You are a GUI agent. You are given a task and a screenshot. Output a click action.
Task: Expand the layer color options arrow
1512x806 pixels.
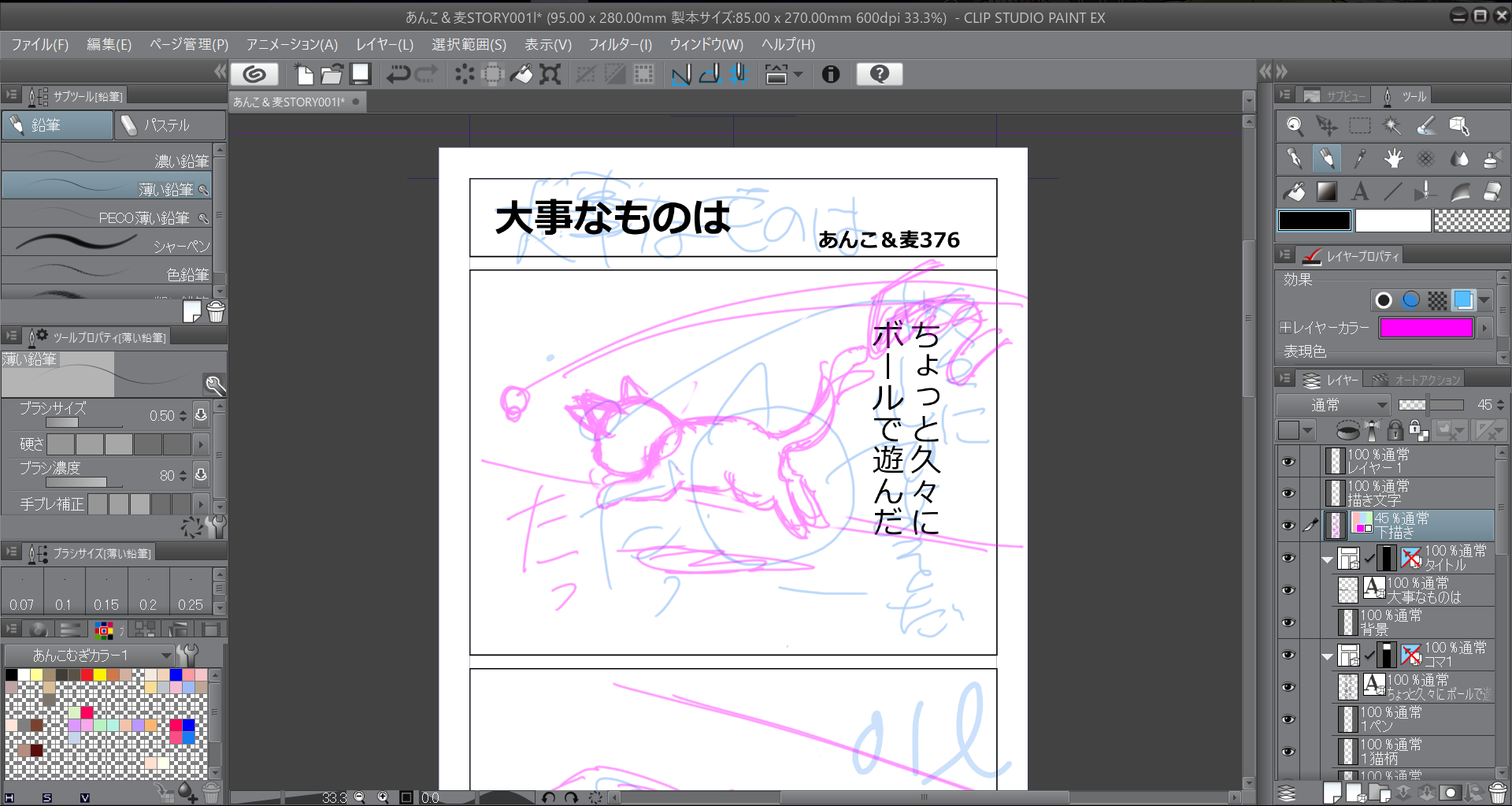1484,328
